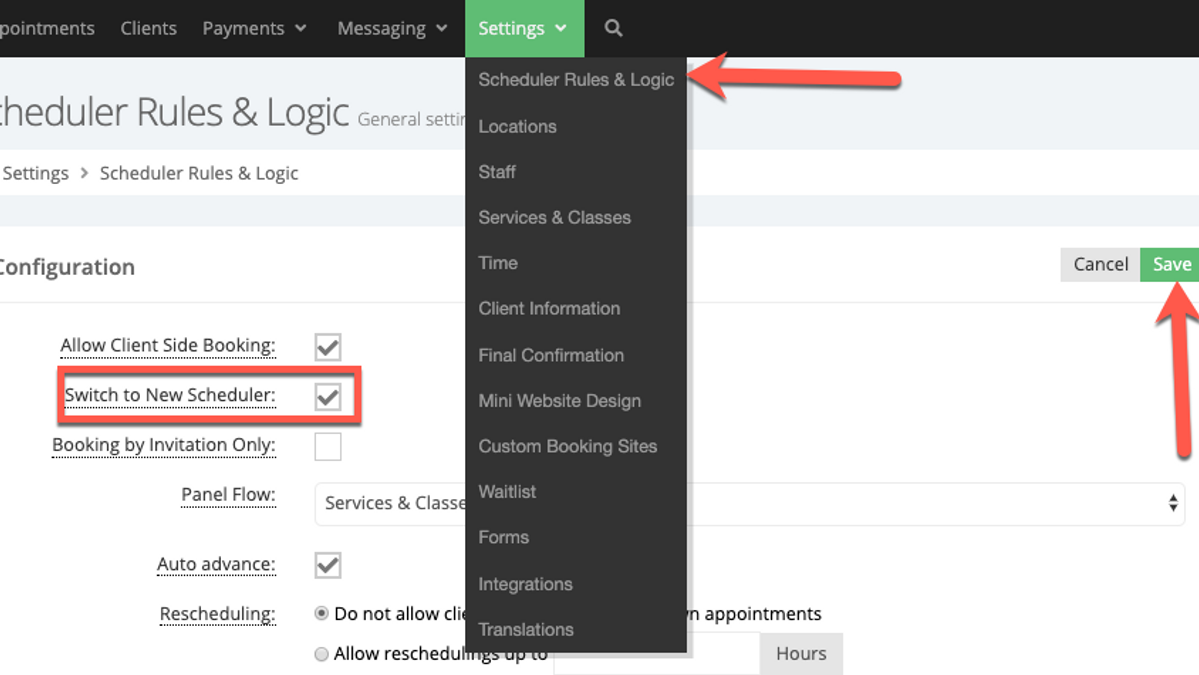Viewport: 1199px width, 675px height.
Task: Click the Allow Client Side Booking label
Action: (167, 346)
